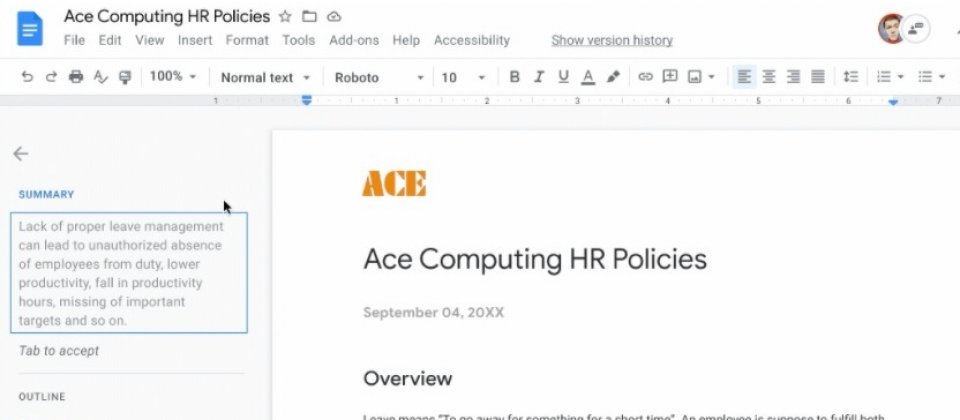Check the cloud save status icon

[x=334, y=17]
